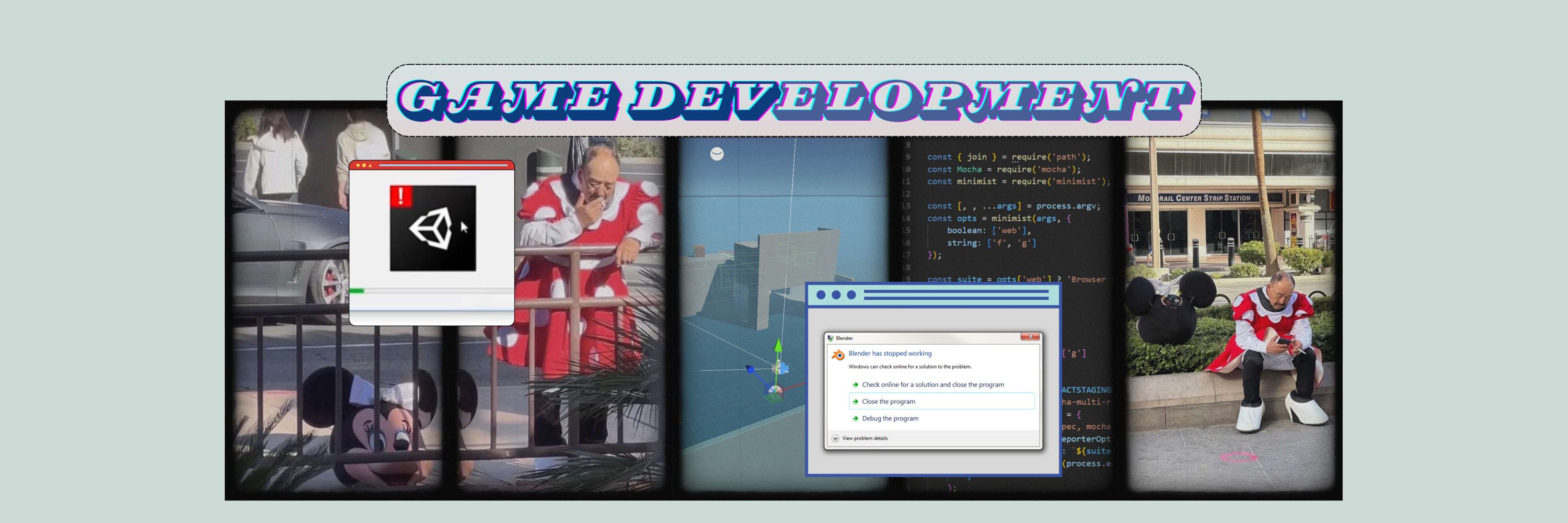
Task: Select the blue Z-axis arrow of the transform gizmo
Action: click(x=751, y=369)
